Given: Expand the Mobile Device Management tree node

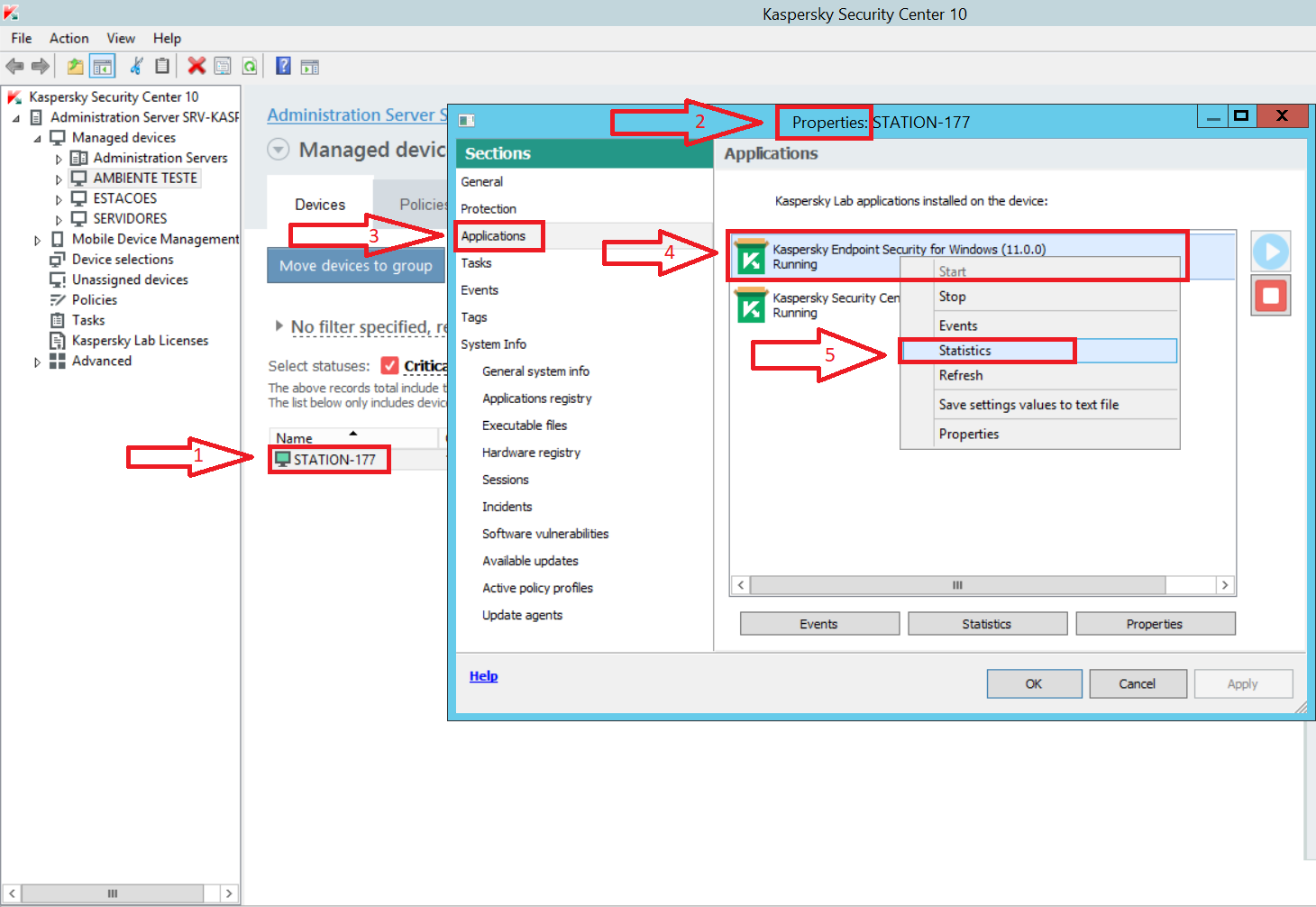Looking at the screenshot, I should [37, 240].
